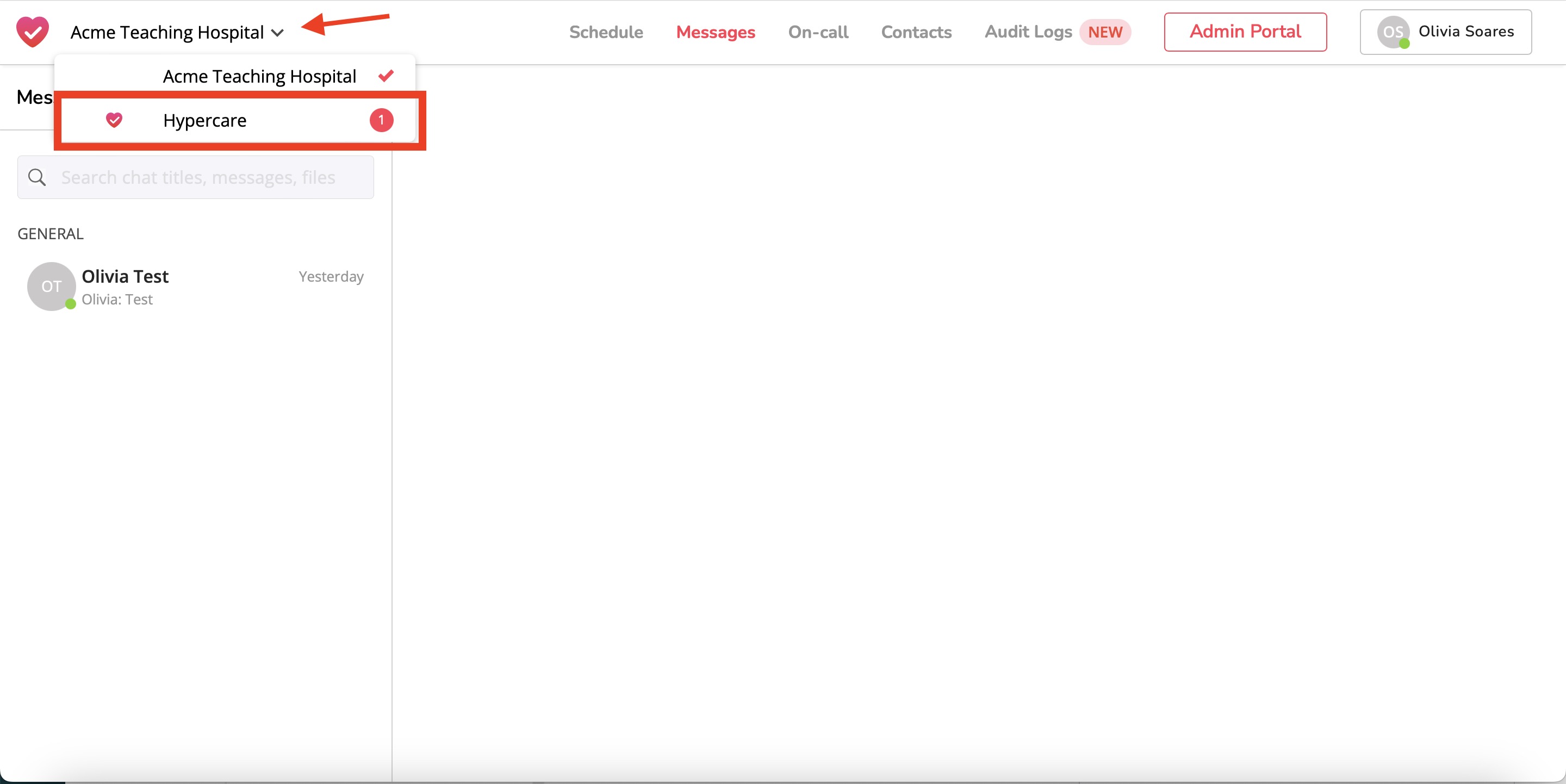This screenshot has width=1566, height=784.
Task: Click the Yesterday timestamp on Olivia Test chat
Action: tap(331, 277)
